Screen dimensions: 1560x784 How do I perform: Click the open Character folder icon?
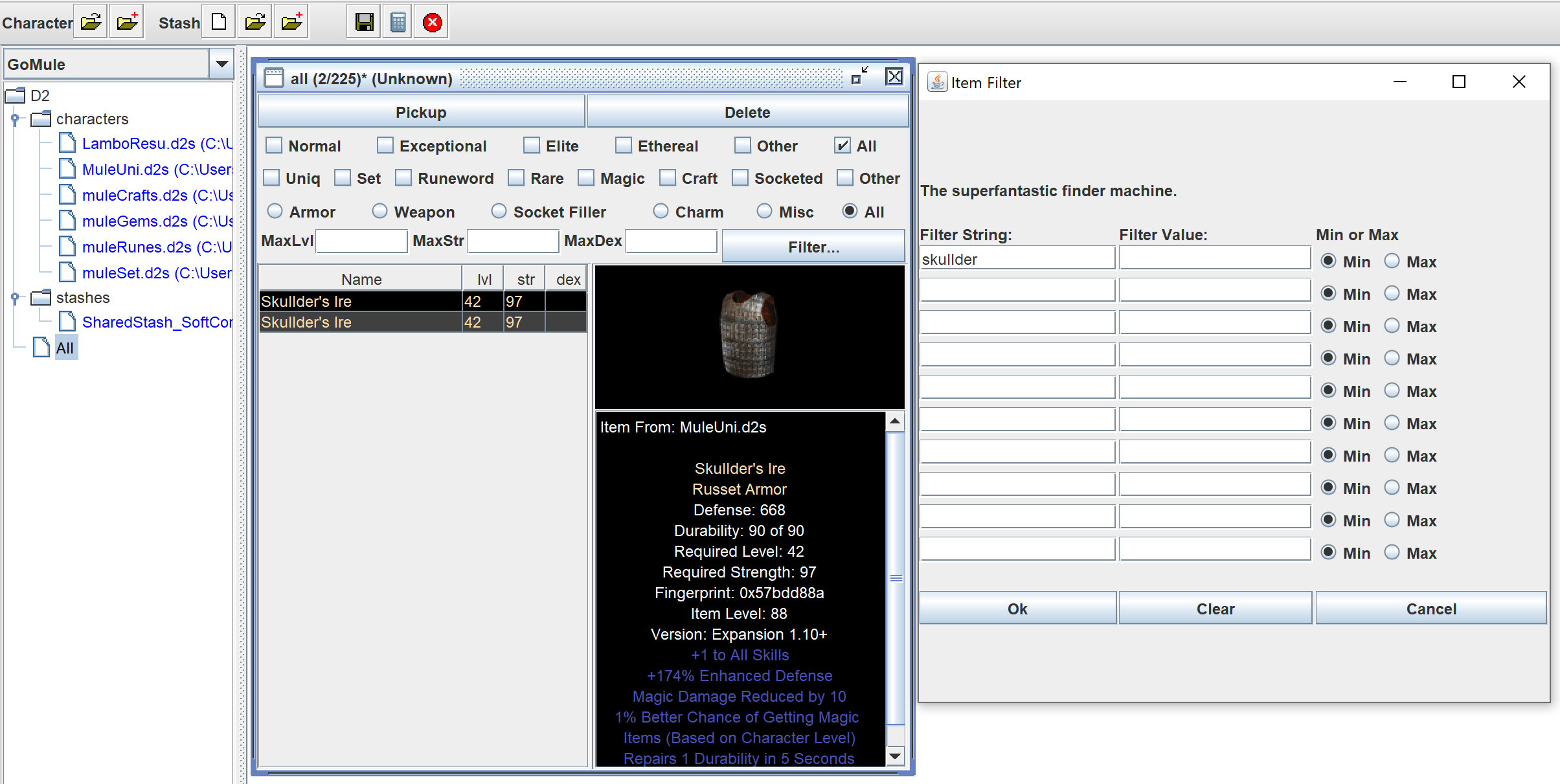(x=91, y=22)
